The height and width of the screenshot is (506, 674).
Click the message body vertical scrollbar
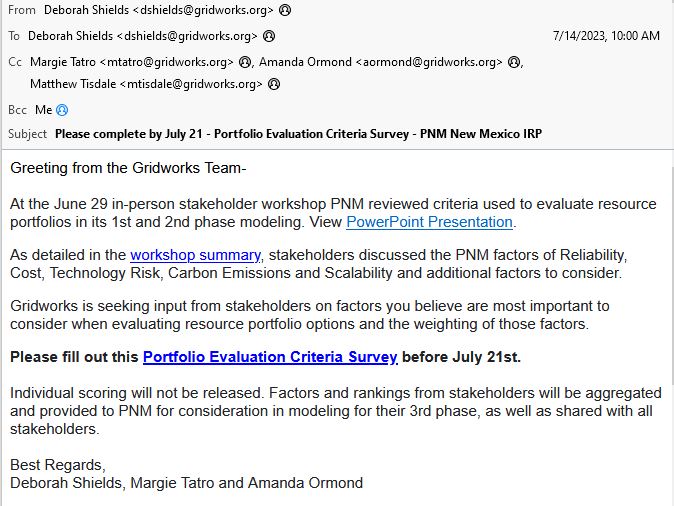(671, 275)
